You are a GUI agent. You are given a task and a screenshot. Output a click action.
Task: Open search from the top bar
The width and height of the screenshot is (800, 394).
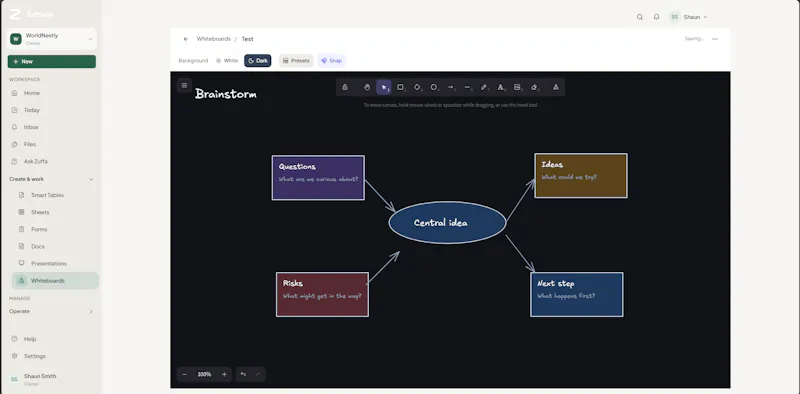[x=640, y=17]
